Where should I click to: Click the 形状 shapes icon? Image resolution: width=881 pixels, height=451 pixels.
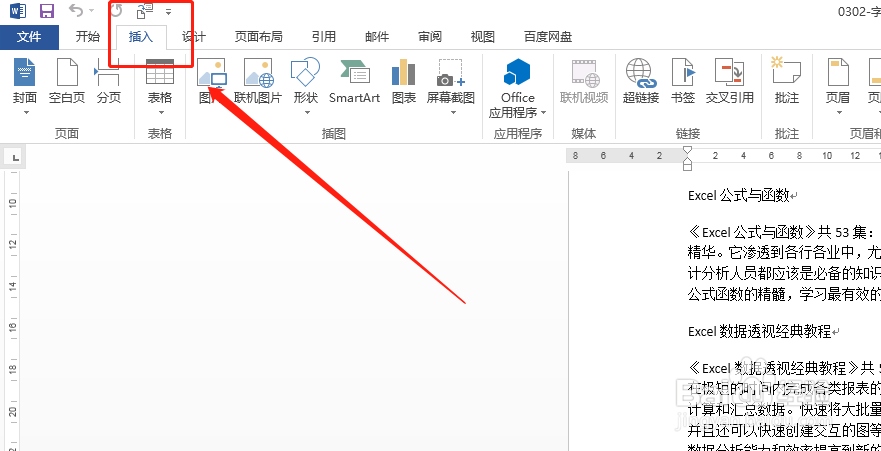(x=305, y=72)
